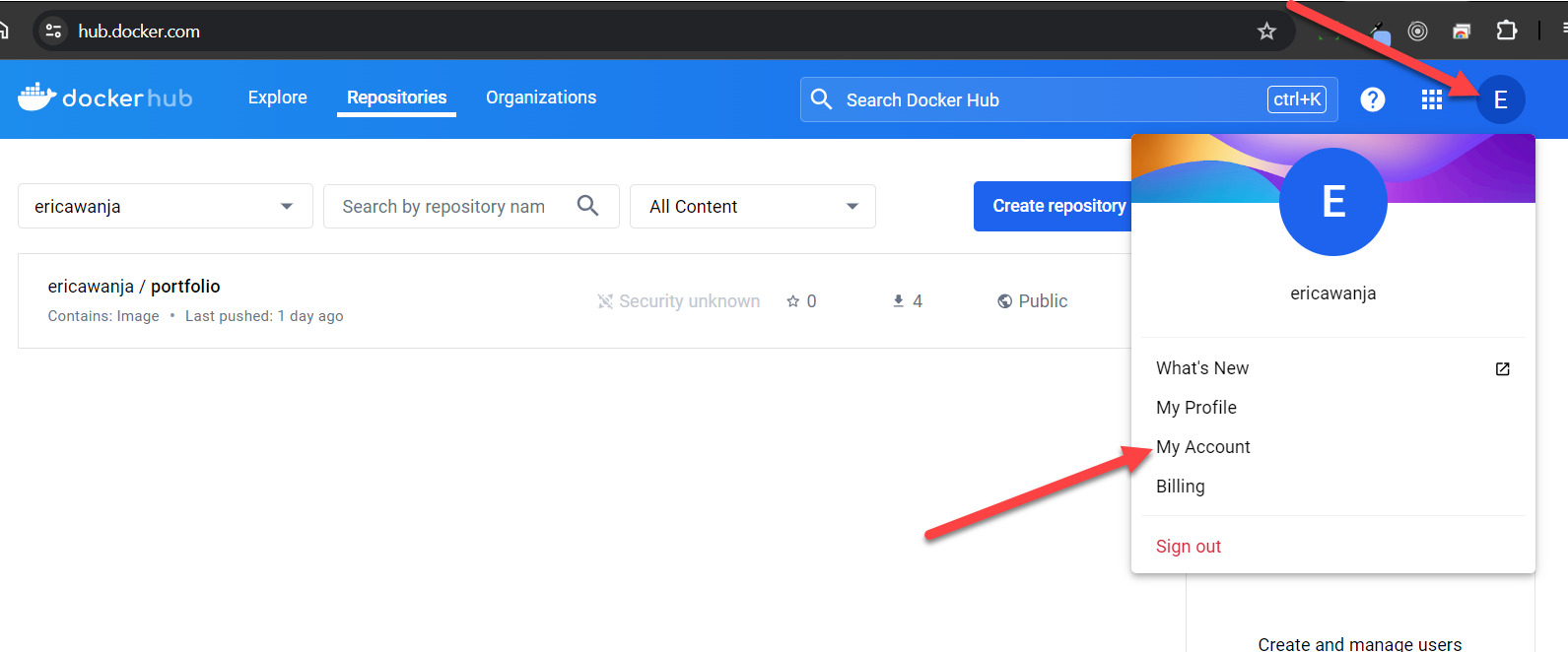Viewport: 1568px width, 652px height.
Task: Click the 'Contains: Image' text
Action: pos(103,316)
